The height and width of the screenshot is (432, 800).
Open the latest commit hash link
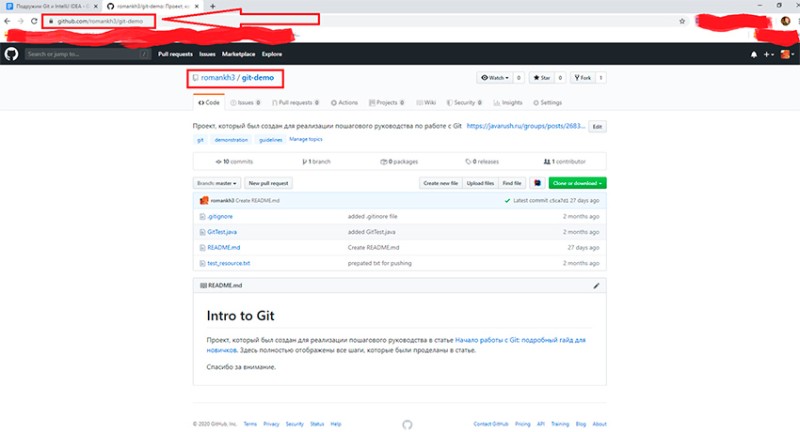coord(559,200)
